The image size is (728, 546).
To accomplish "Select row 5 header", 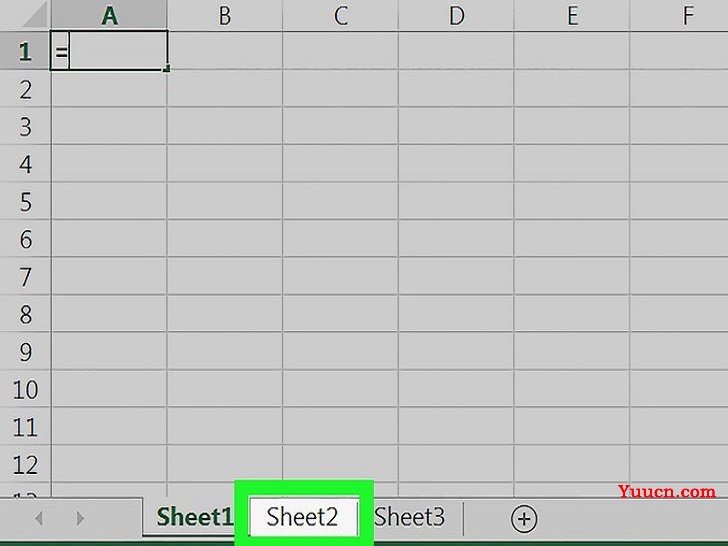I will coord(25,202).
